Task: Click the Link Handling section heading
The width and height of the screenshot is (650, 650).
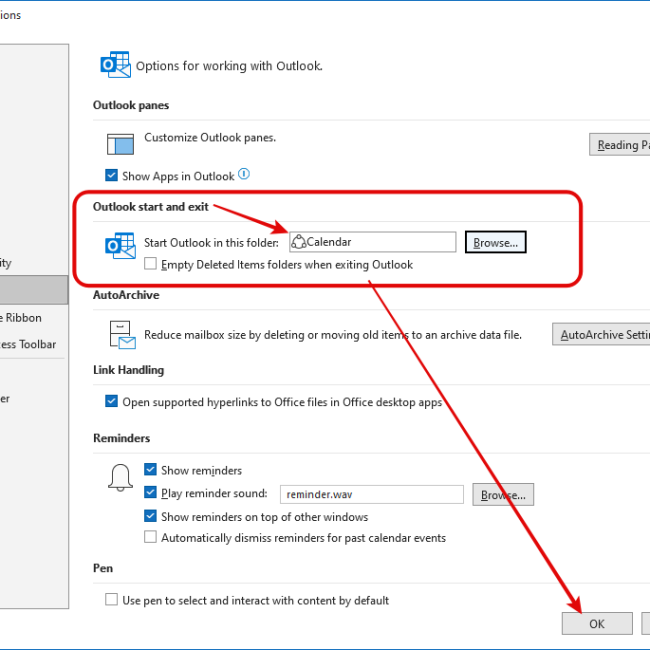Action: [x=129, y=370]
